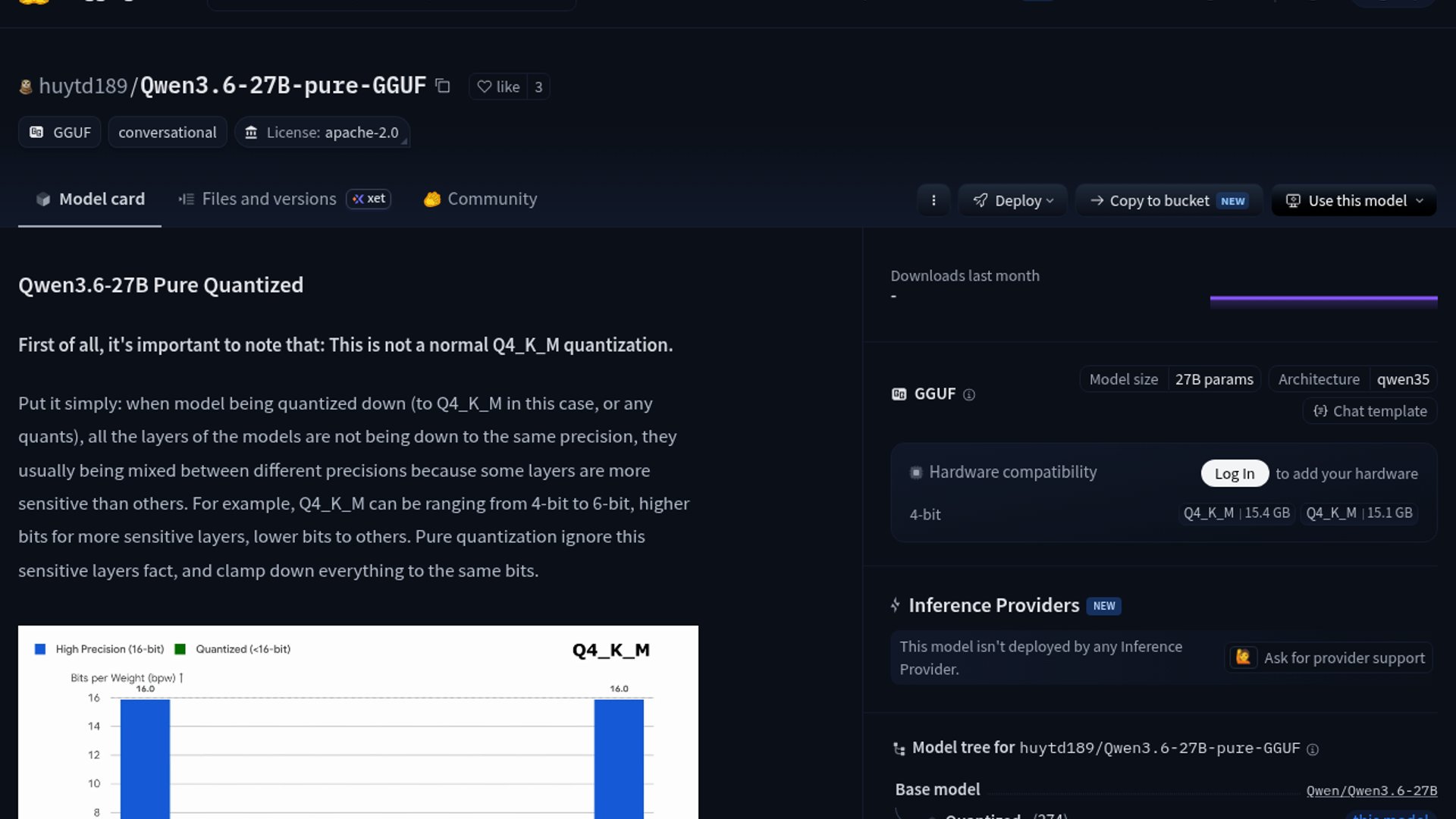Viewport: 1456px width, 819px height.
Task: Open the huytd189 profile link
Action: click(x=83, y=86)
